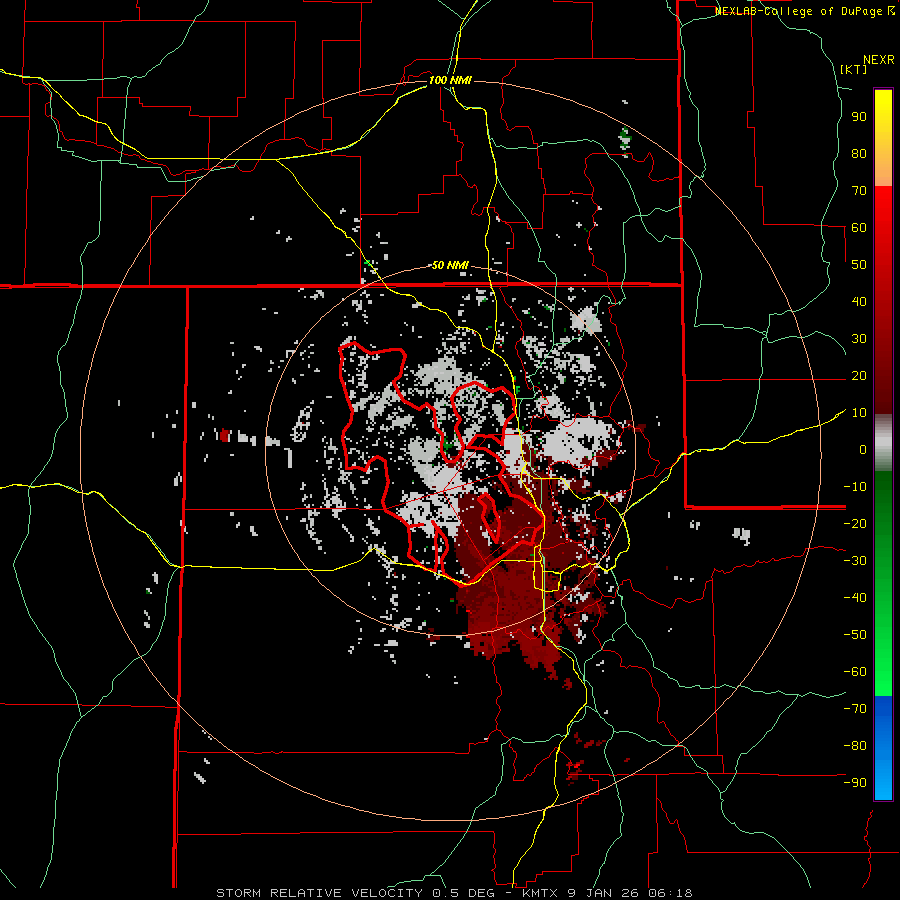Click the 80 value on the velocity scale
900x900 pixels.
click(859, 154)
